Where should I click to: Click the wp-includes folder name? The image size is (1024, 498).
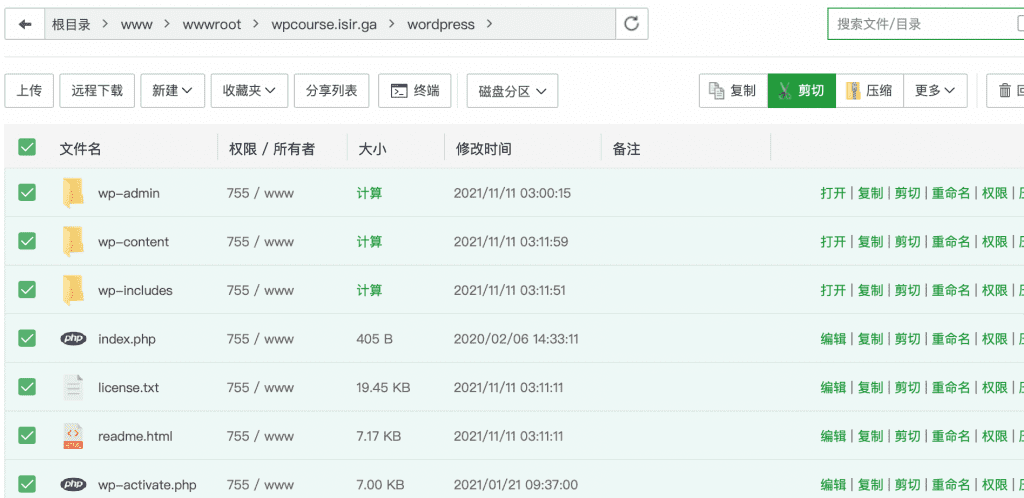tap(135, 290)
